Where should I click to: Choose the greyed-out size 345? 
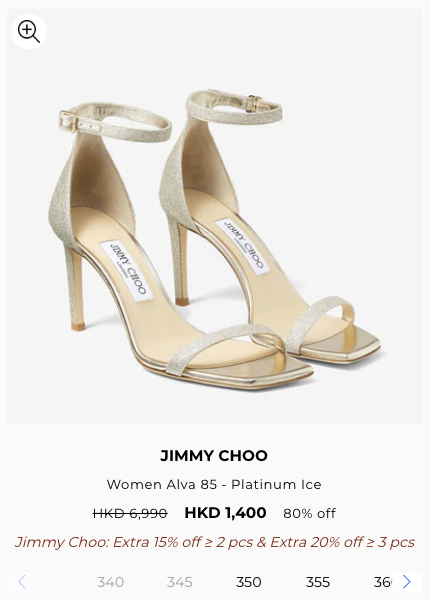(x=179, y=582)
